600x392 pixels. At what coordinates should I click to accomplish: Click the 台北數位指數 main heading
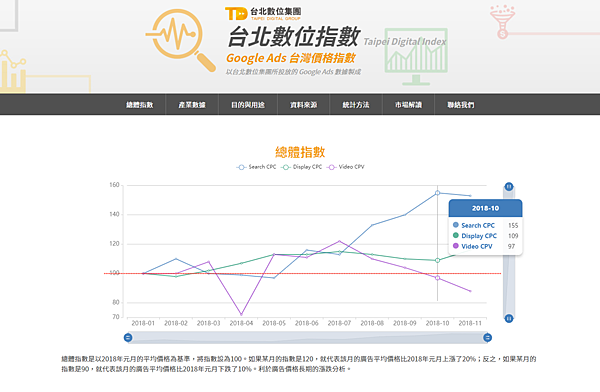tap(293, 36)
